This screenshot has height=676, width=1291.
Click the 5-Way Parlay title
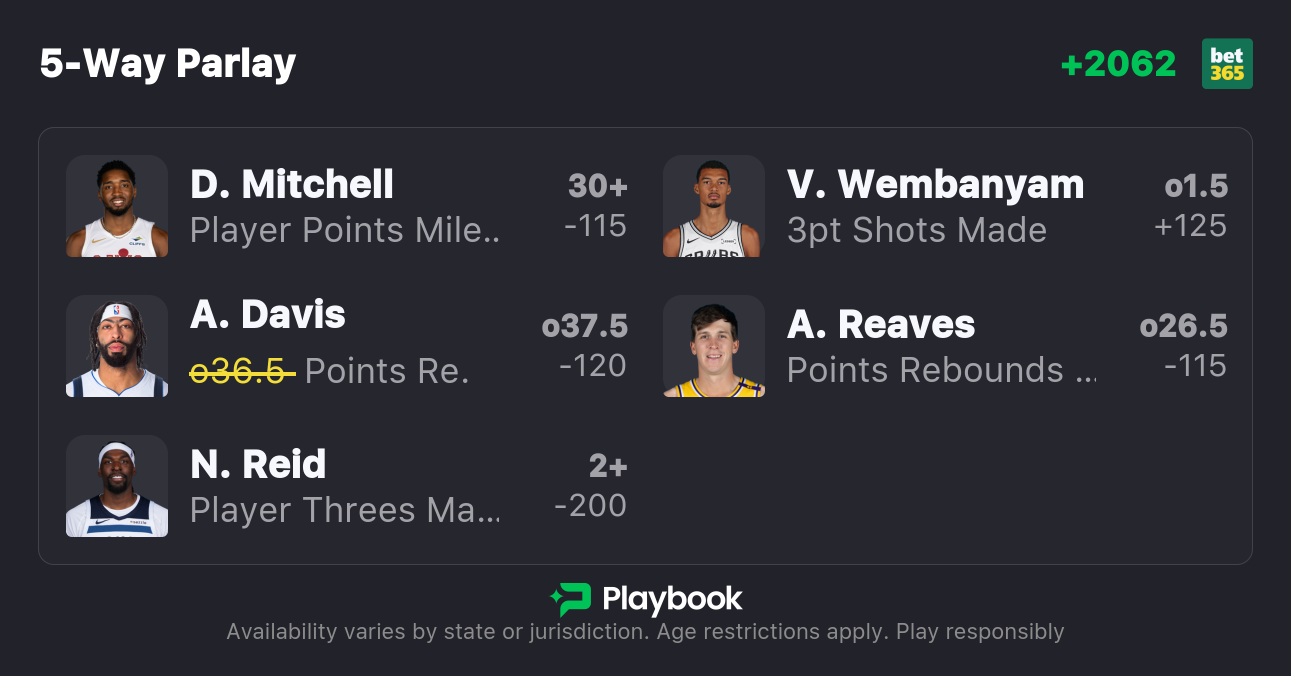(x=168, y=64)
